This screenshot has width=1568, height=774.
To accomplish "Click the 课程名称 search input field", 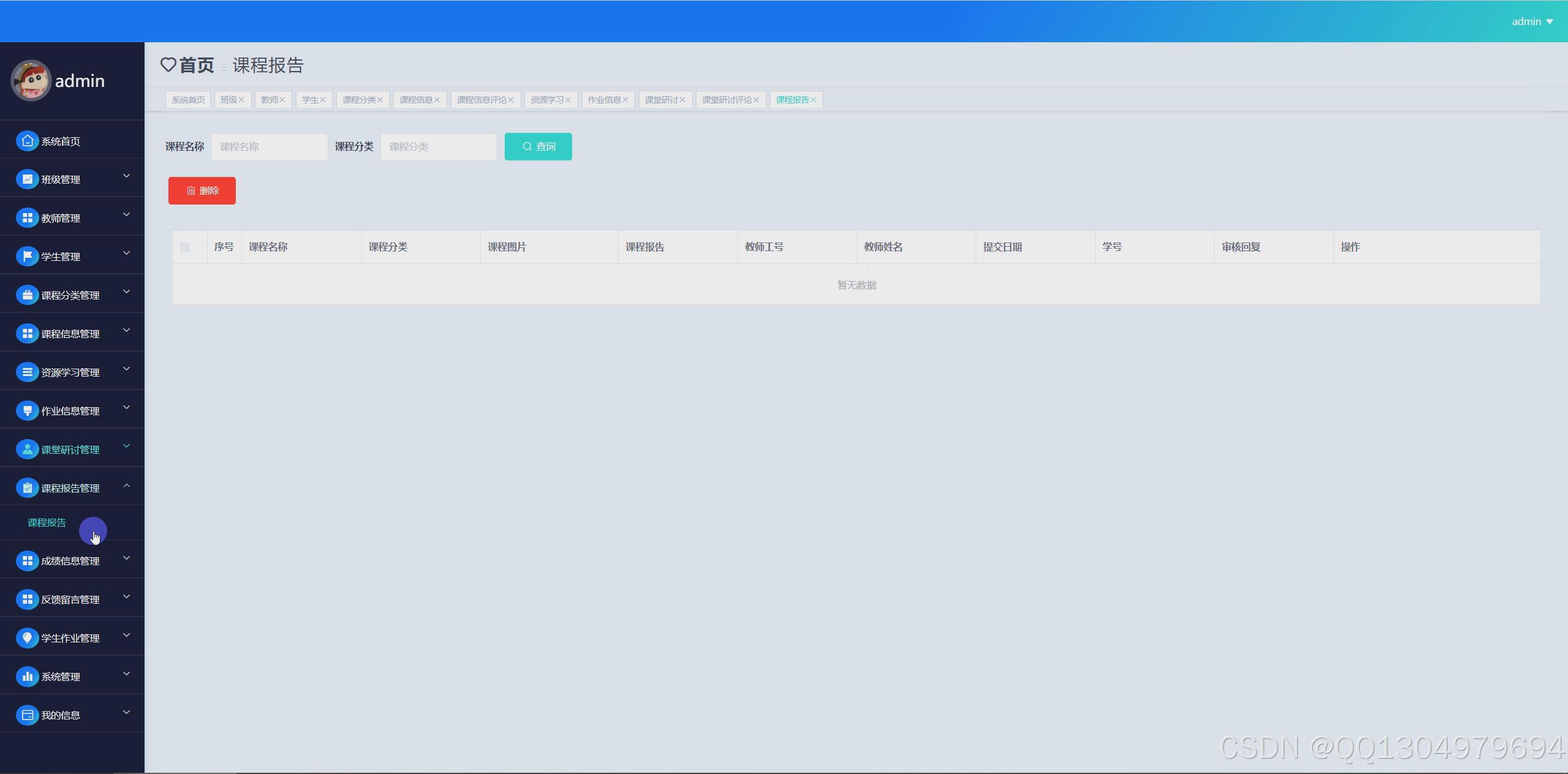I will point(269,146).
